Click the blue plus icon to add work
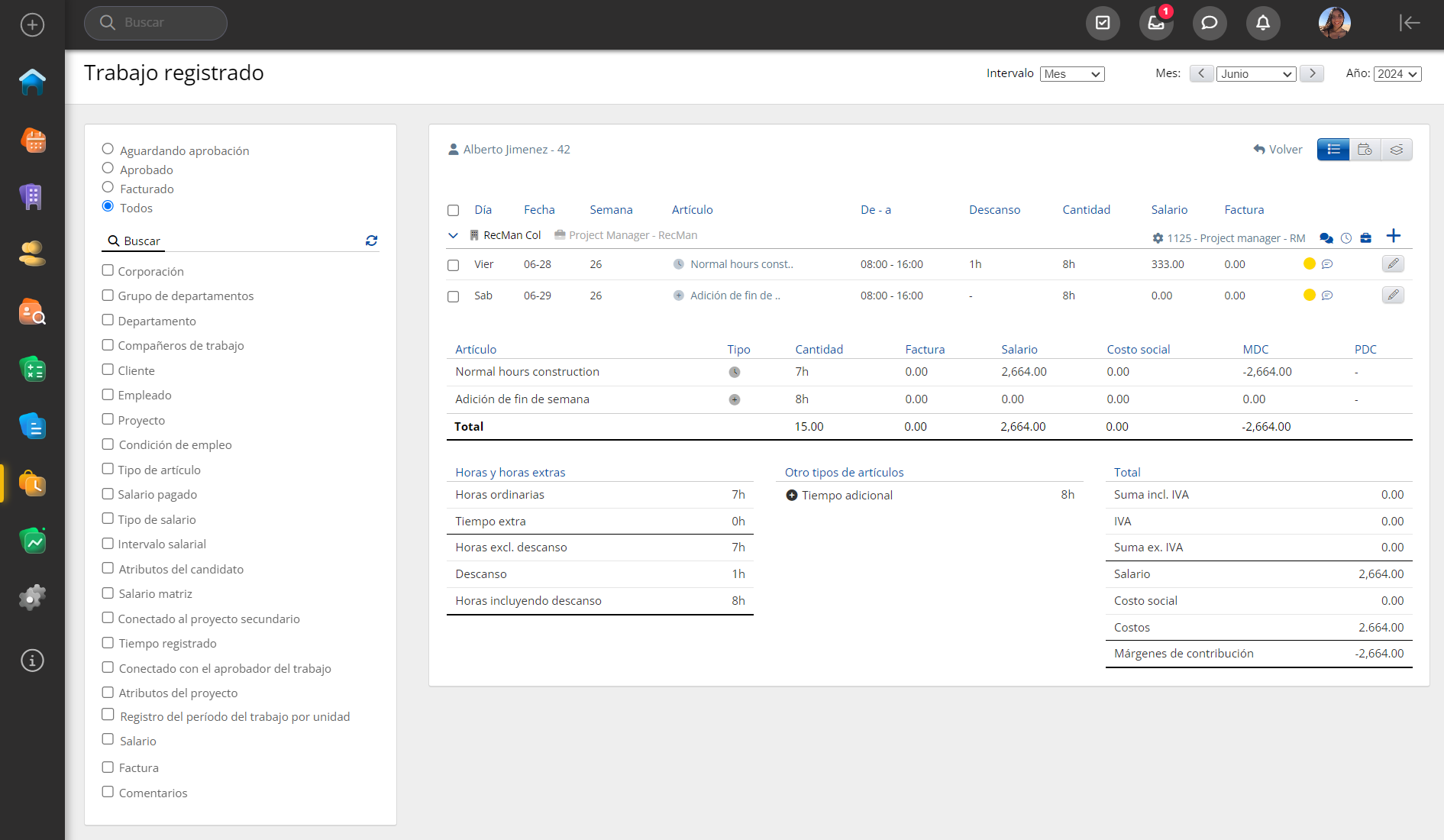Image resolution: width=1444 pixels, height=840 pixels. [1393, 236]
